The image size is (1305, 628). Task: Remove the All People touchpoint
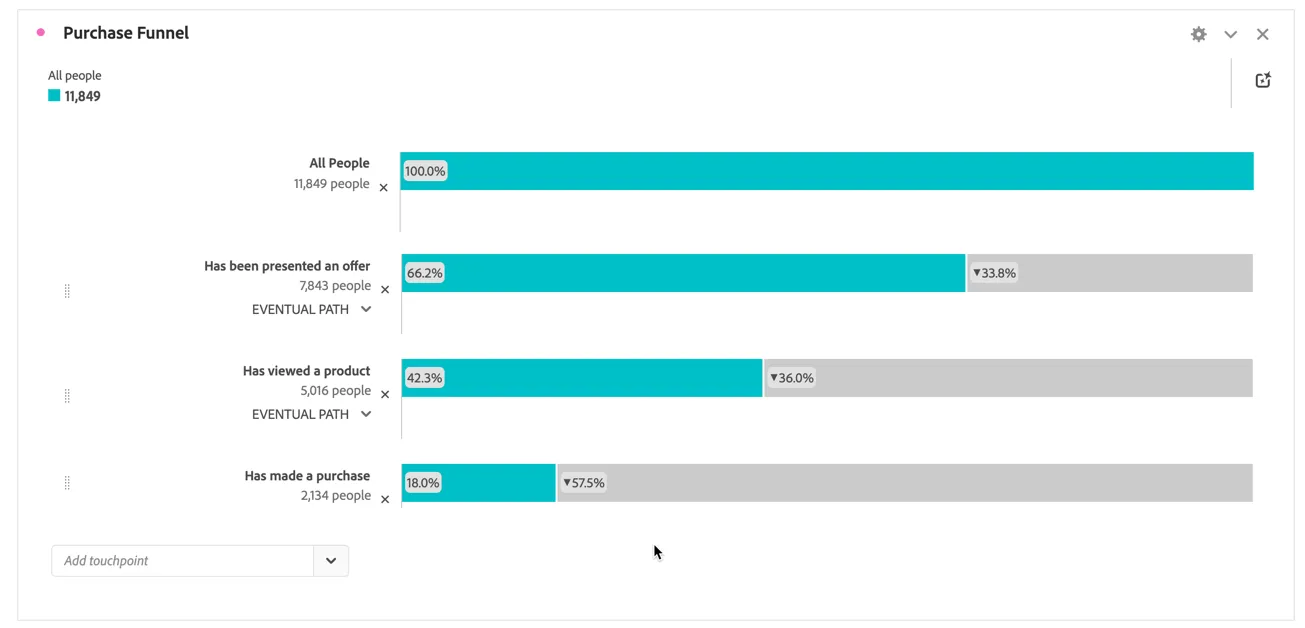(x=383, y=188)
